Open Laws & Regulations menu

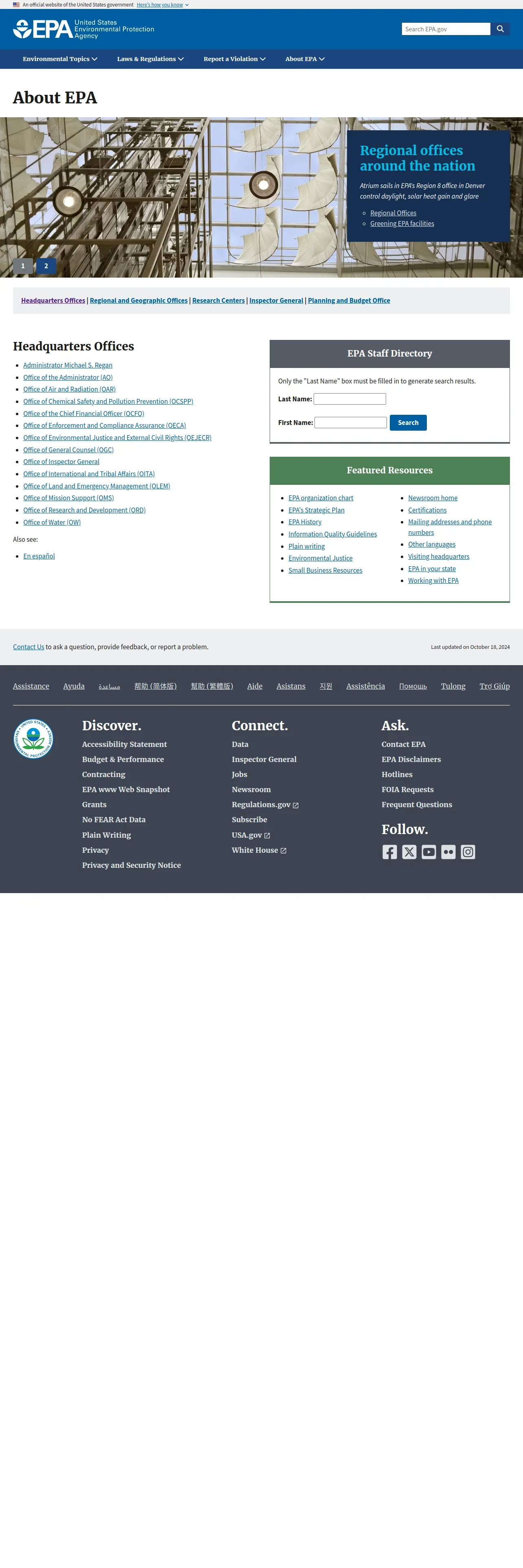pyautogui.click(x=150, y=59)
